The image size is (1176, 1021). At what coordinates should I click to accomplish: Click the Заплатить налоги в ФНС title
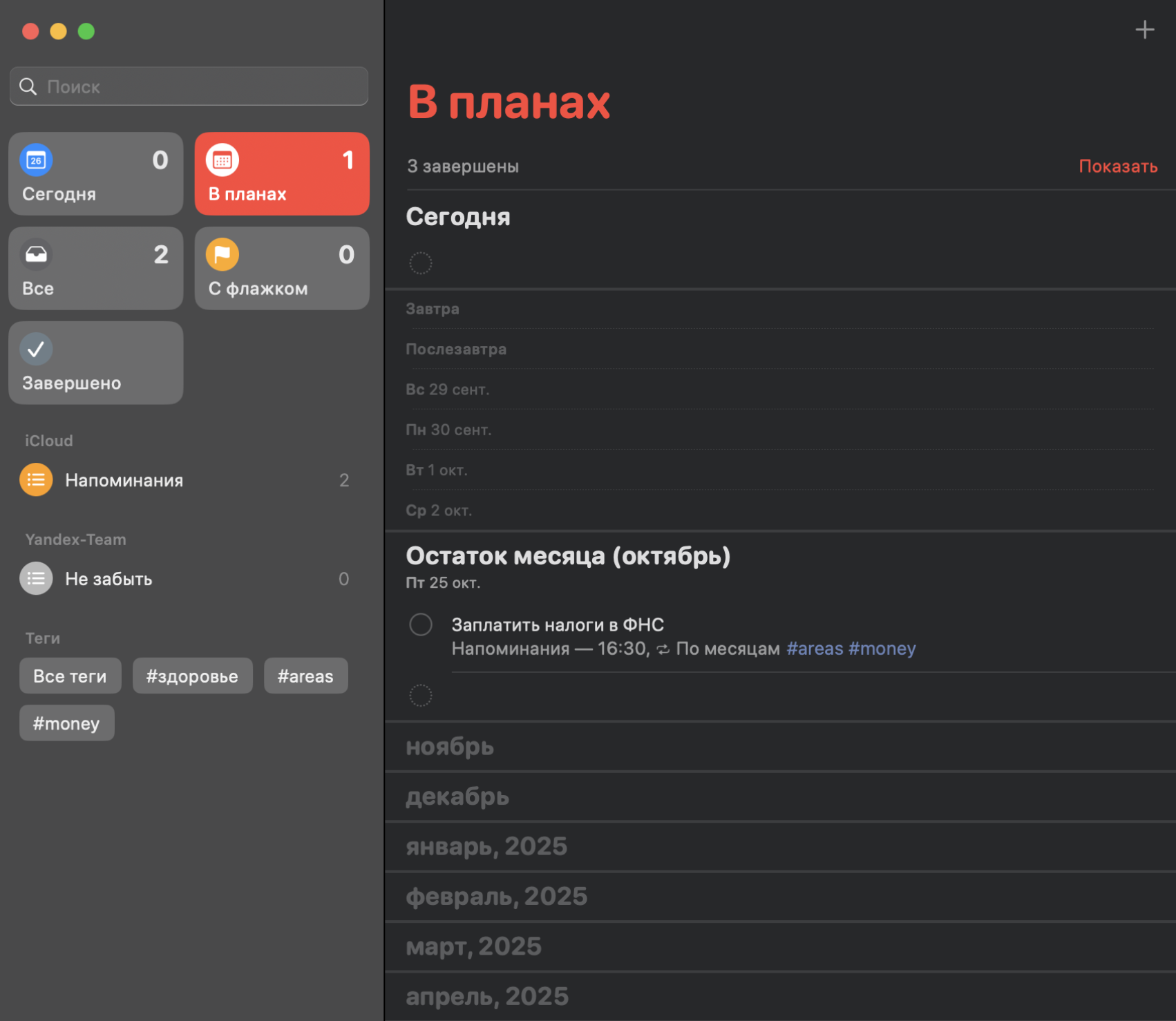(x=558, y=624)
